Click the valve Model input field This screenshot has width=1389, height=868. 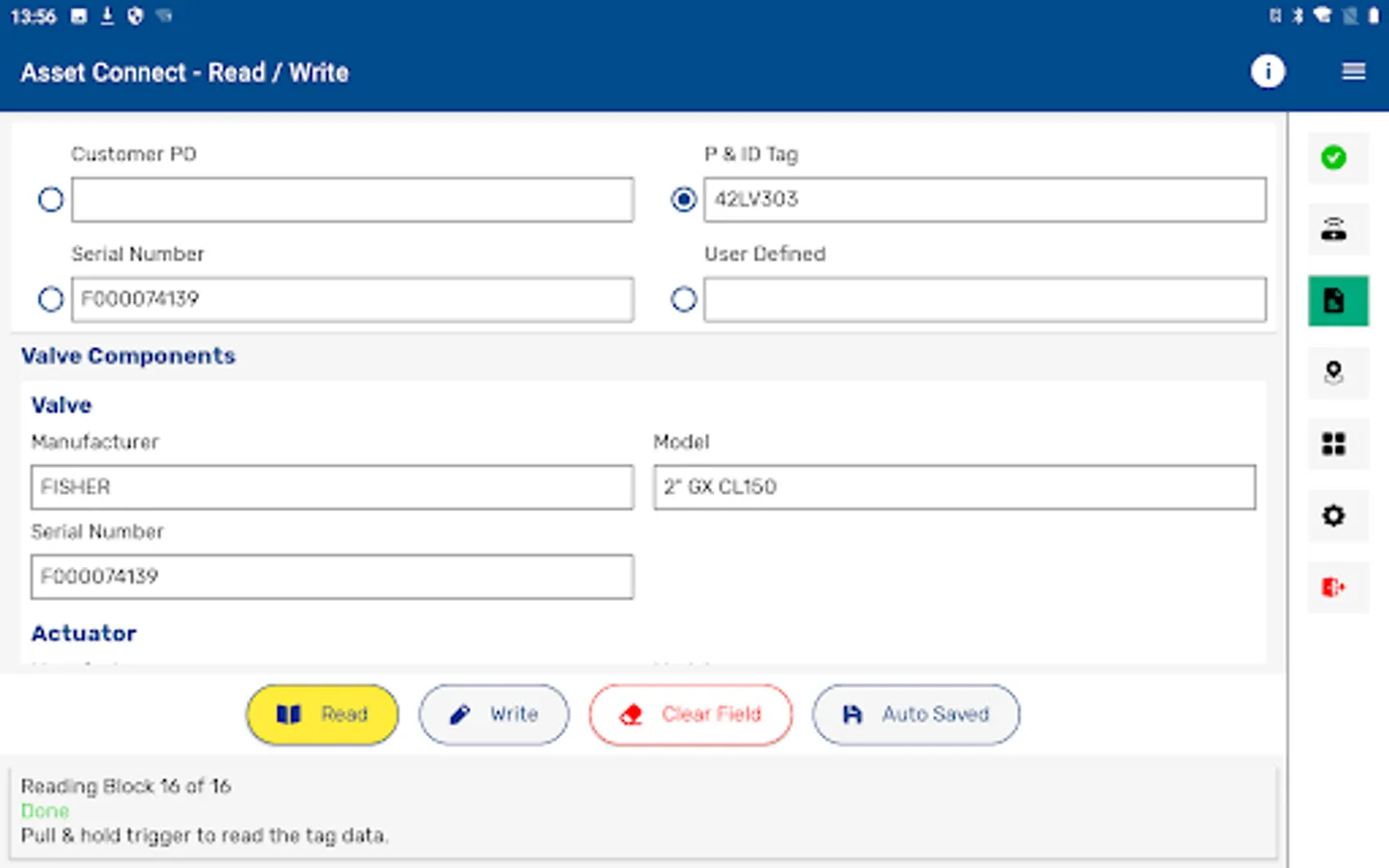(x=954, y=487)
